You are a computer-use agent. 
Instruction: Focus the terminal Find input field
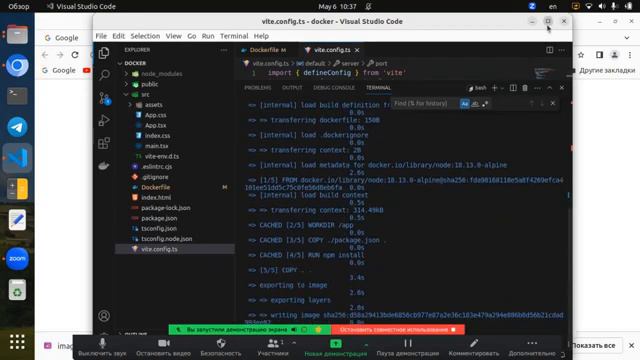(x=426, y=104)
